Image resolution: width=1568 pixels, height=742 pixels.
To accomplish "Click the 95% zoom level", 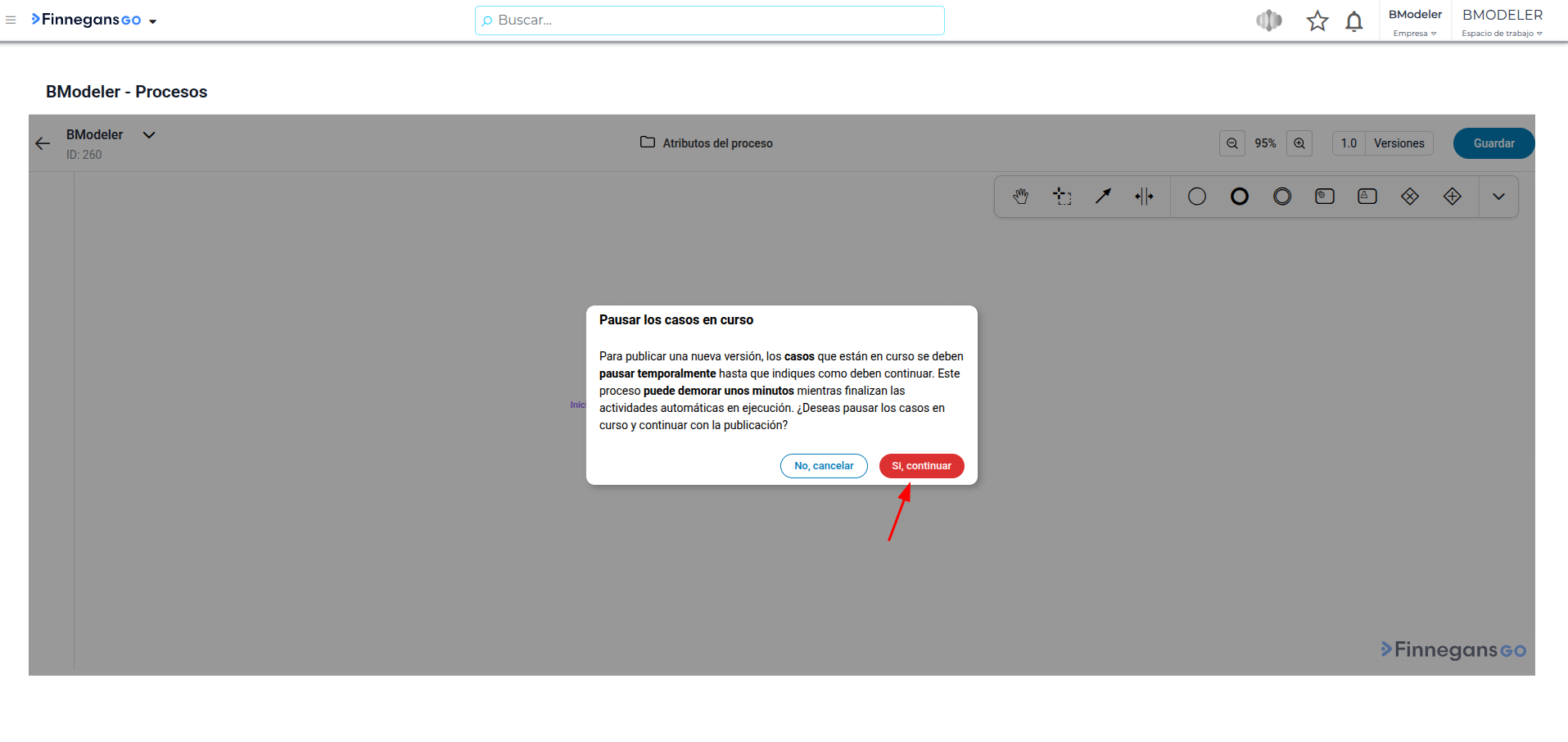I will 1265,143.
